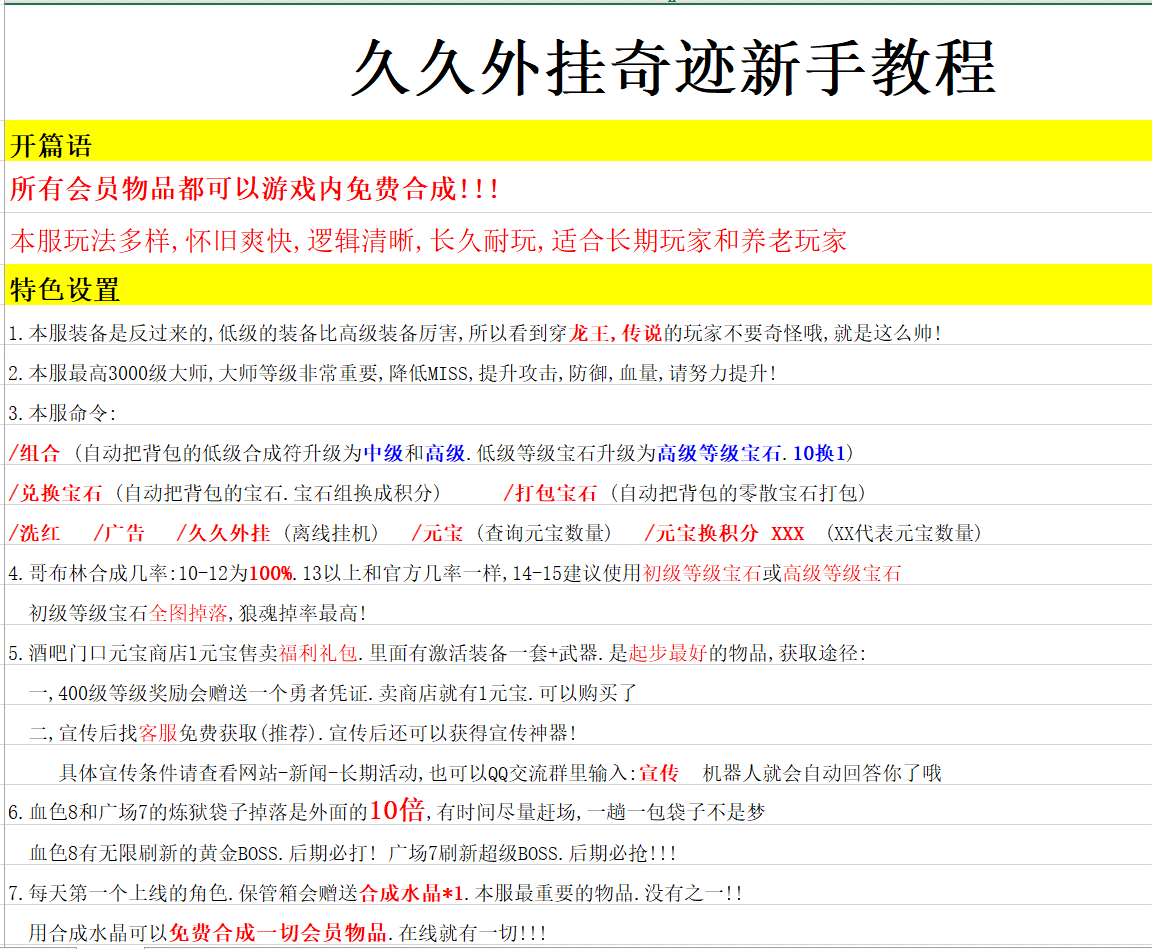Click the note (查询元宝数量)
This screenshot has width=1152, height=949.
tap(544, 533)
